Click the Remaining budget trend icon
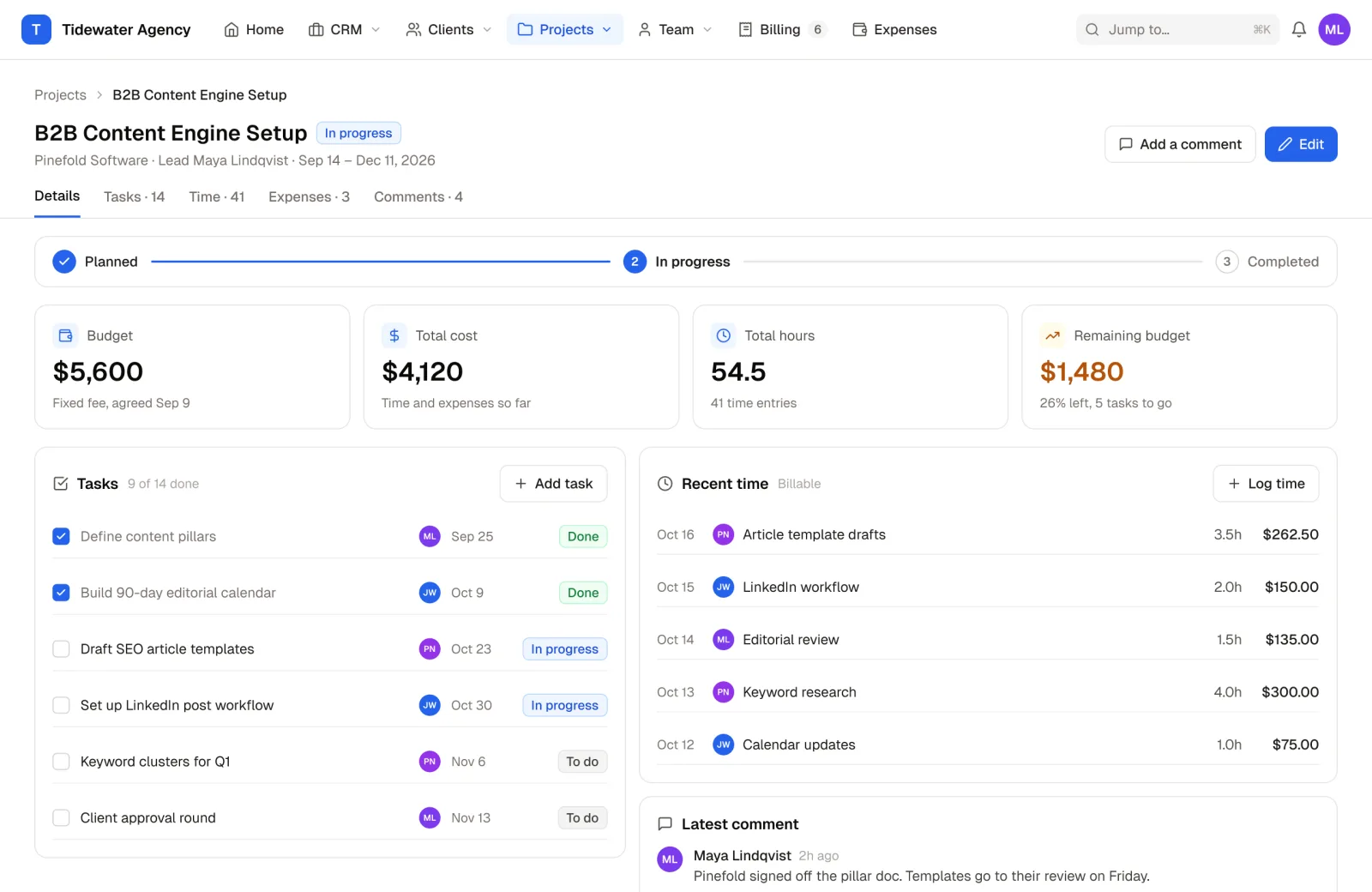The width and height of the screenshot is (1372, 892). (1052, 335)
